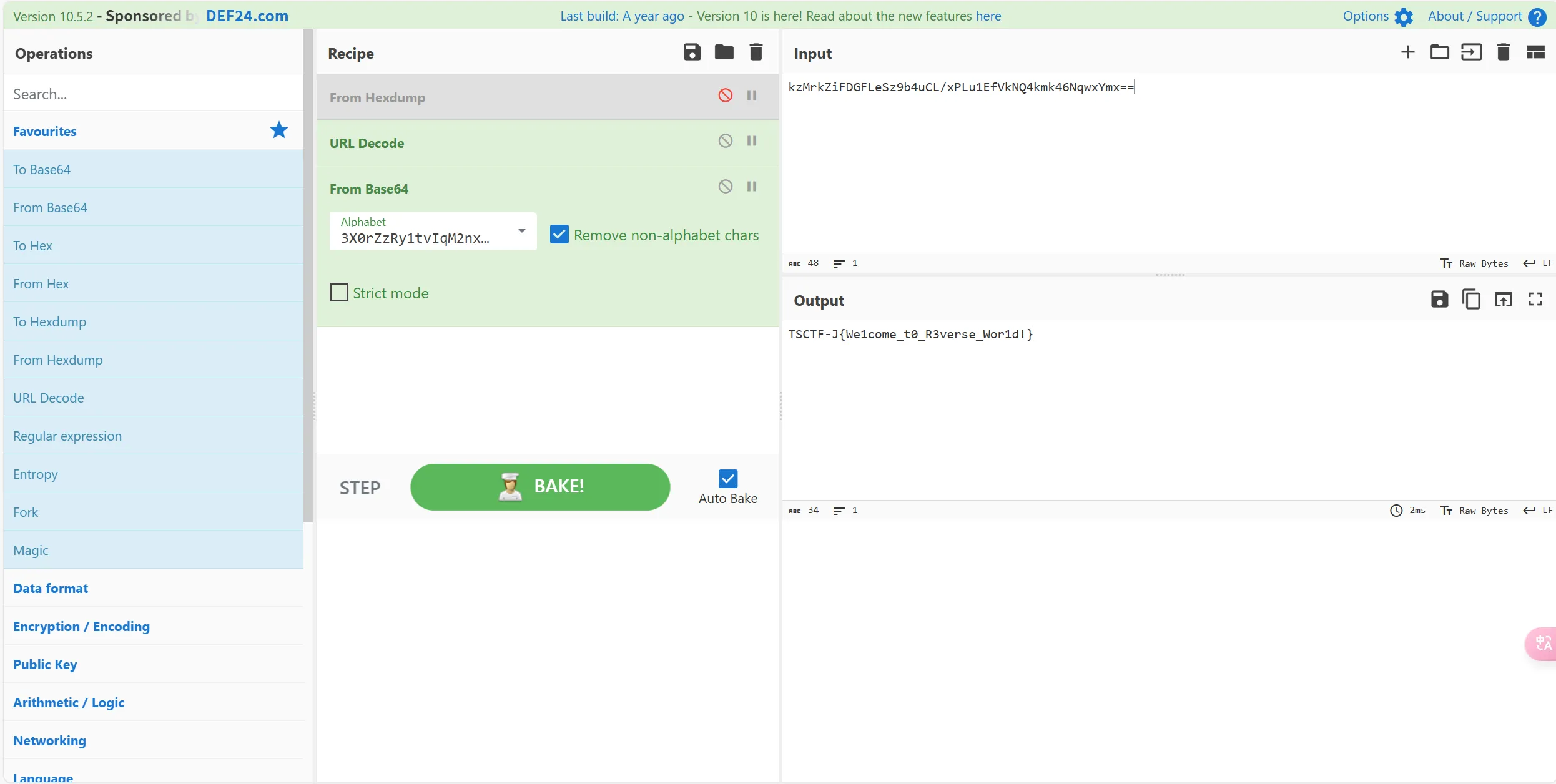The height and width of the screenshot is (784, 1556).
Task: Select Magic from Favourites
Action: [x=31, y=550]
